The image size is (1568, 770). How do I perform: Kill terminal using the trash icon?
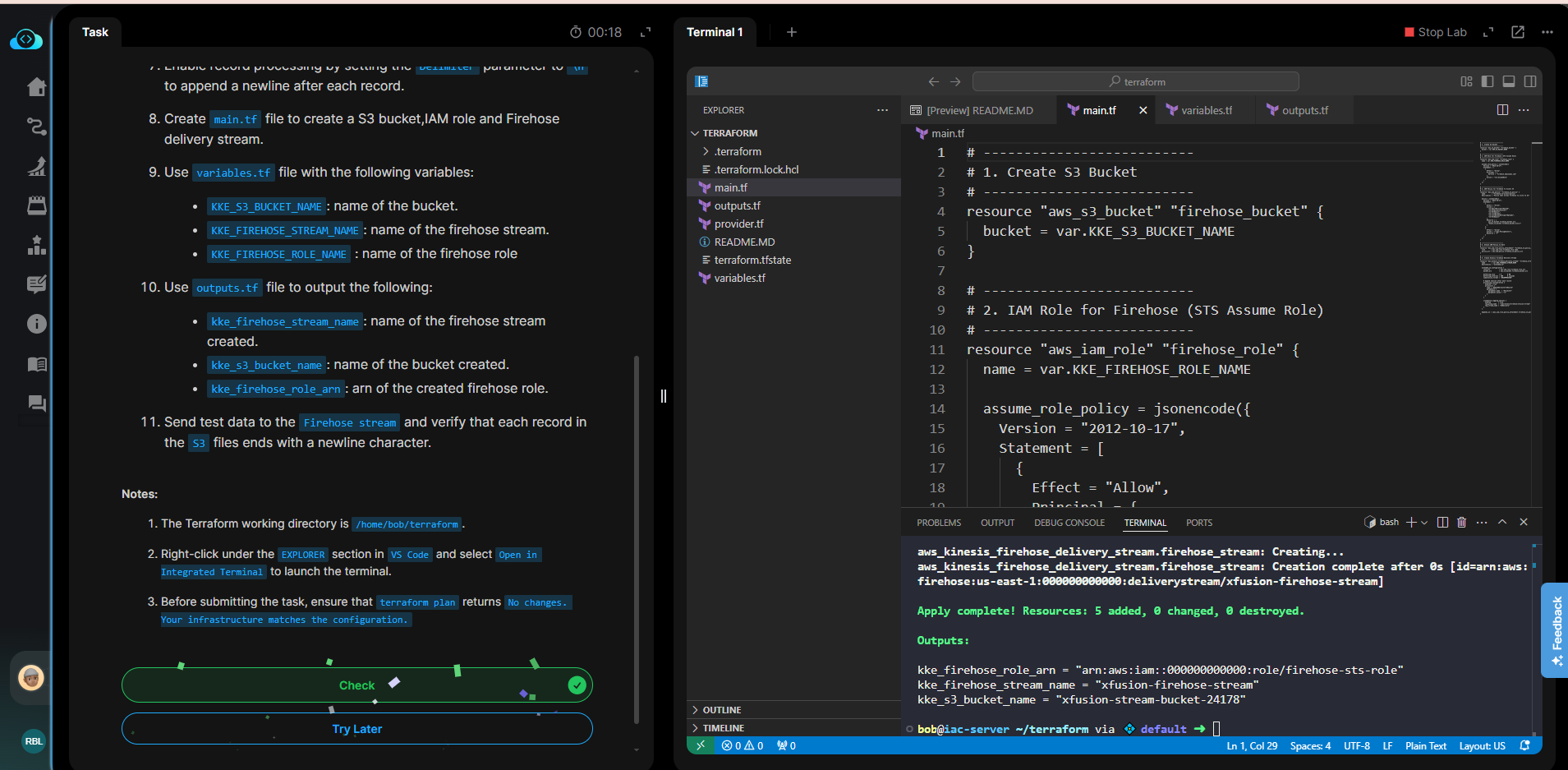[x=1461, y=523]
